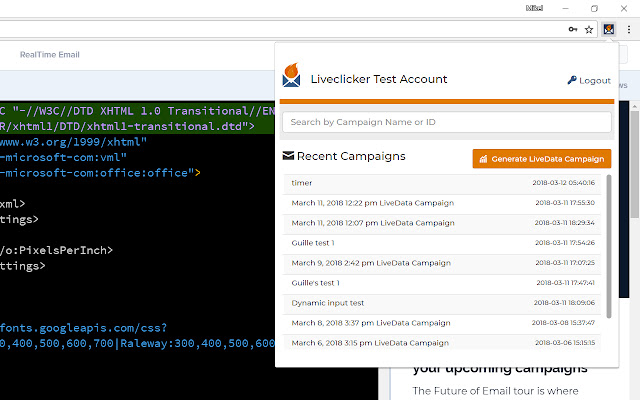Click the campaign list scrollbar
Image resolution: width=640 pixels, height=400 pixels.
608,260
